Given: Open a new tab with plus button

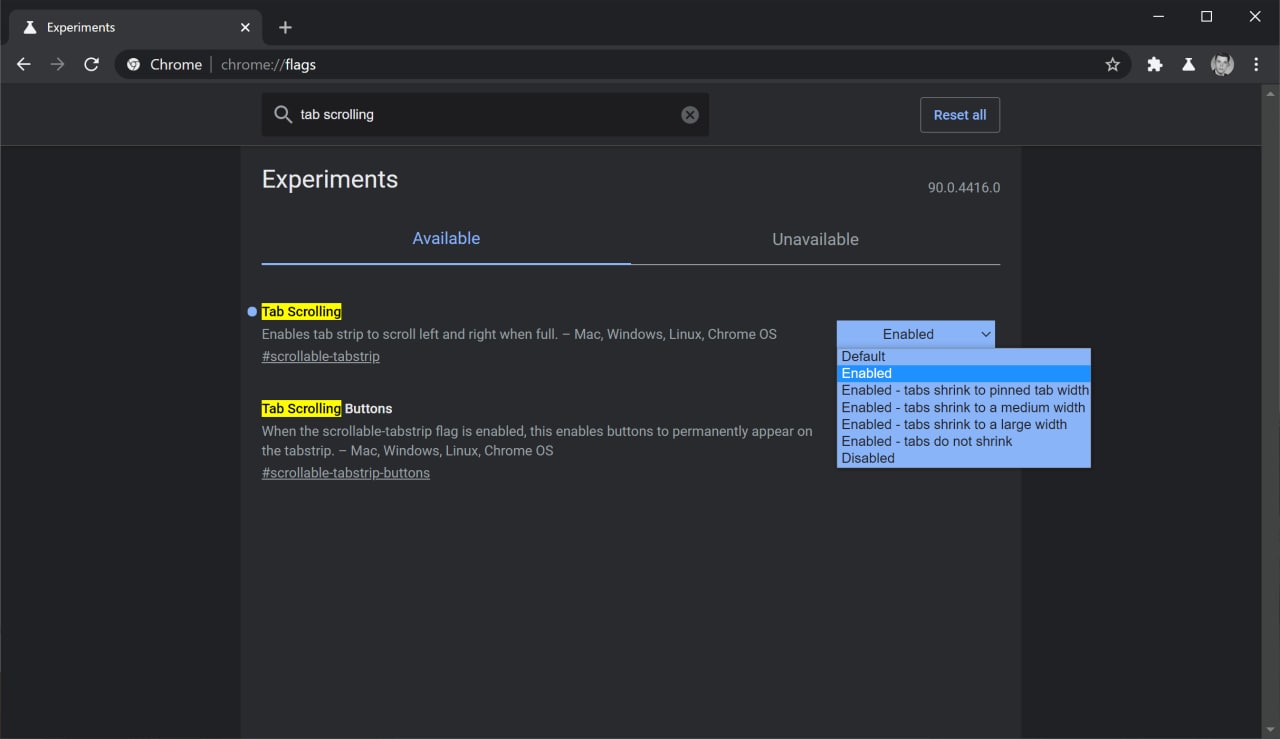Looking at the screenshot, I should coord(285,27).
